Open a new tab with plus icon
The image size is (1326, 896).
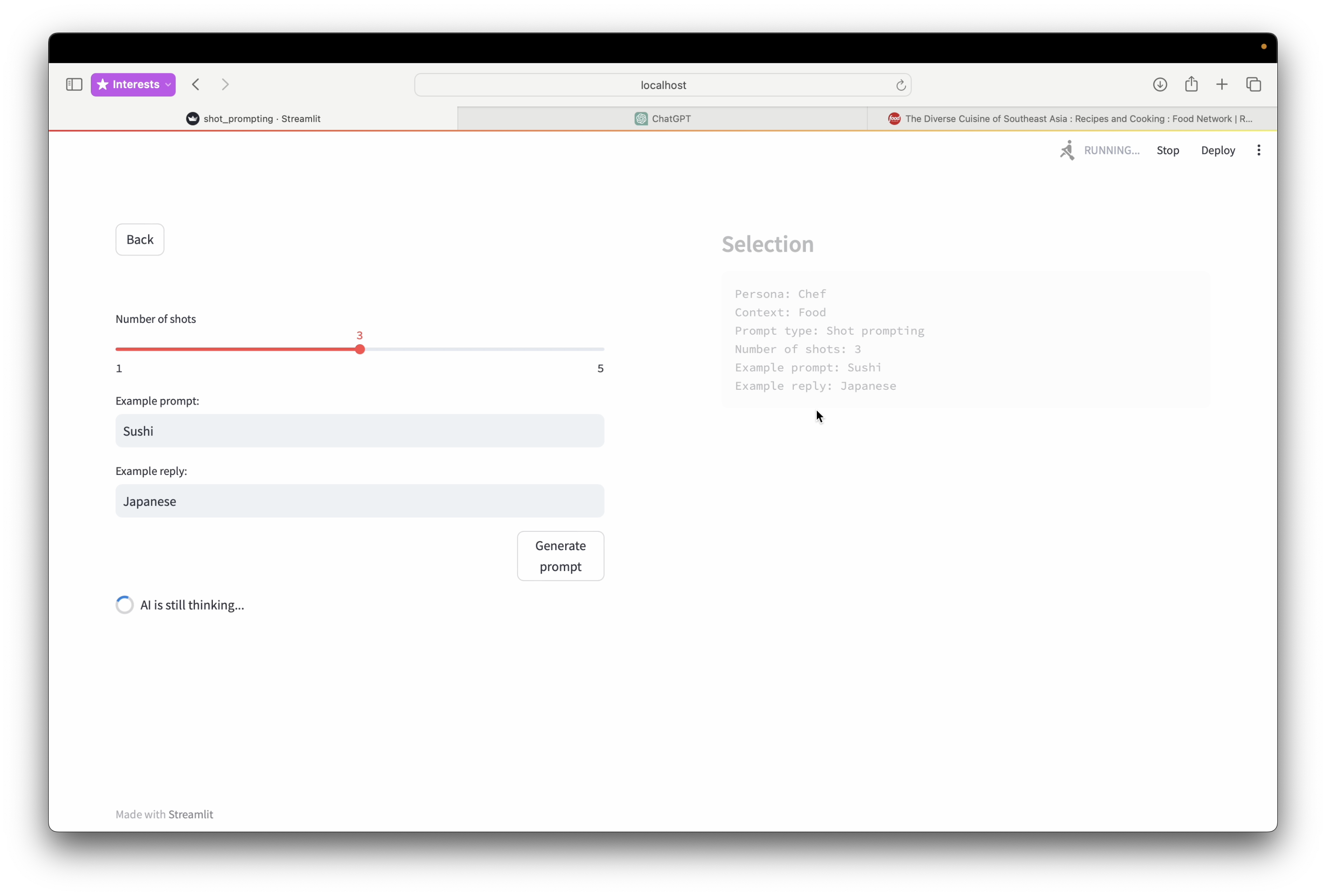[x=1222, y=84]
